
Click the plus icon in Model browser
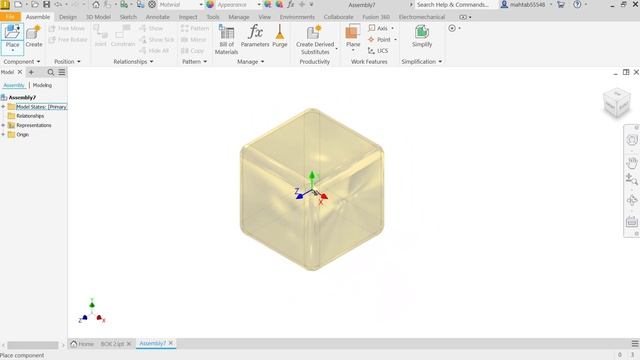(x=31, y=72)
